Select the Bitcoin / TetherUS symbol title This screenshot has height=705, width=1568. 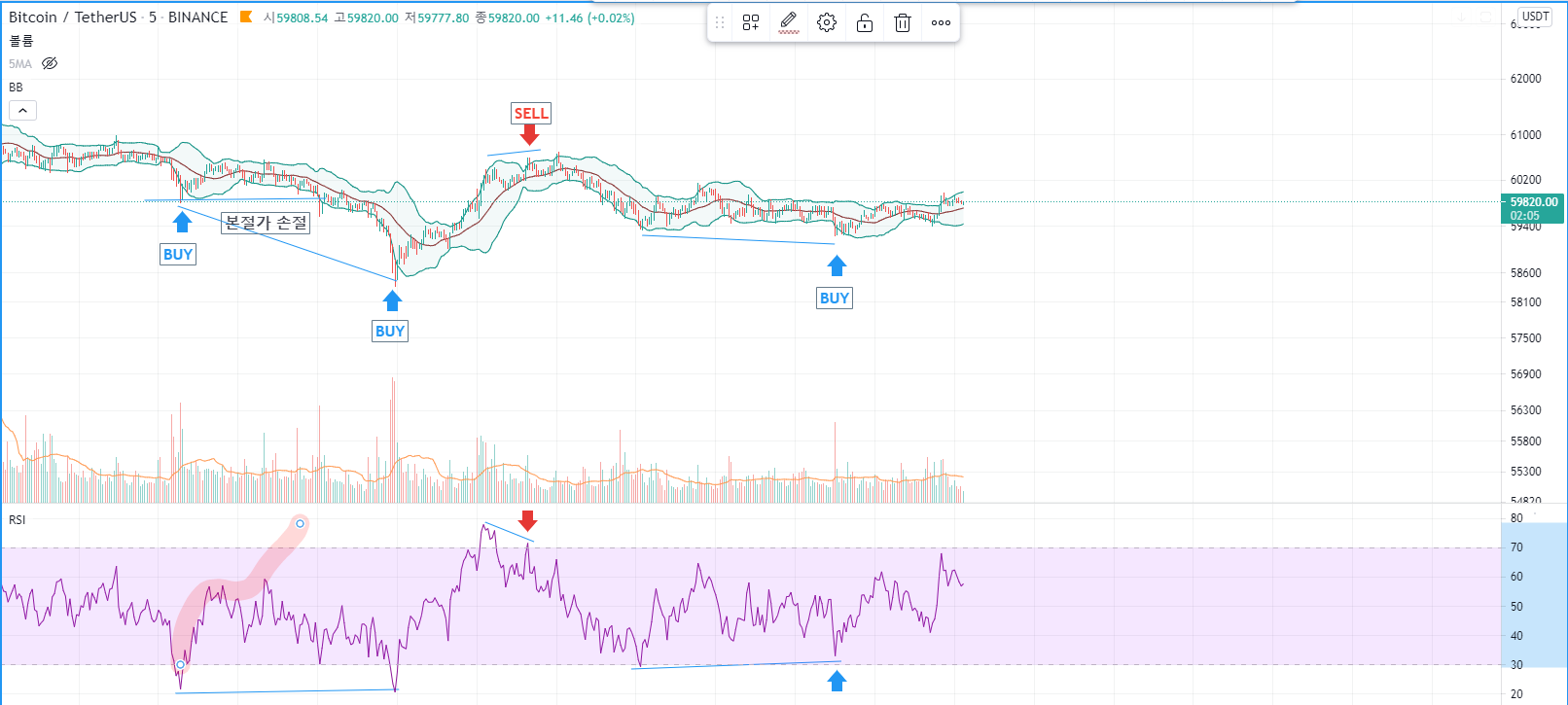pyautogui.click(x=73, y=18)
